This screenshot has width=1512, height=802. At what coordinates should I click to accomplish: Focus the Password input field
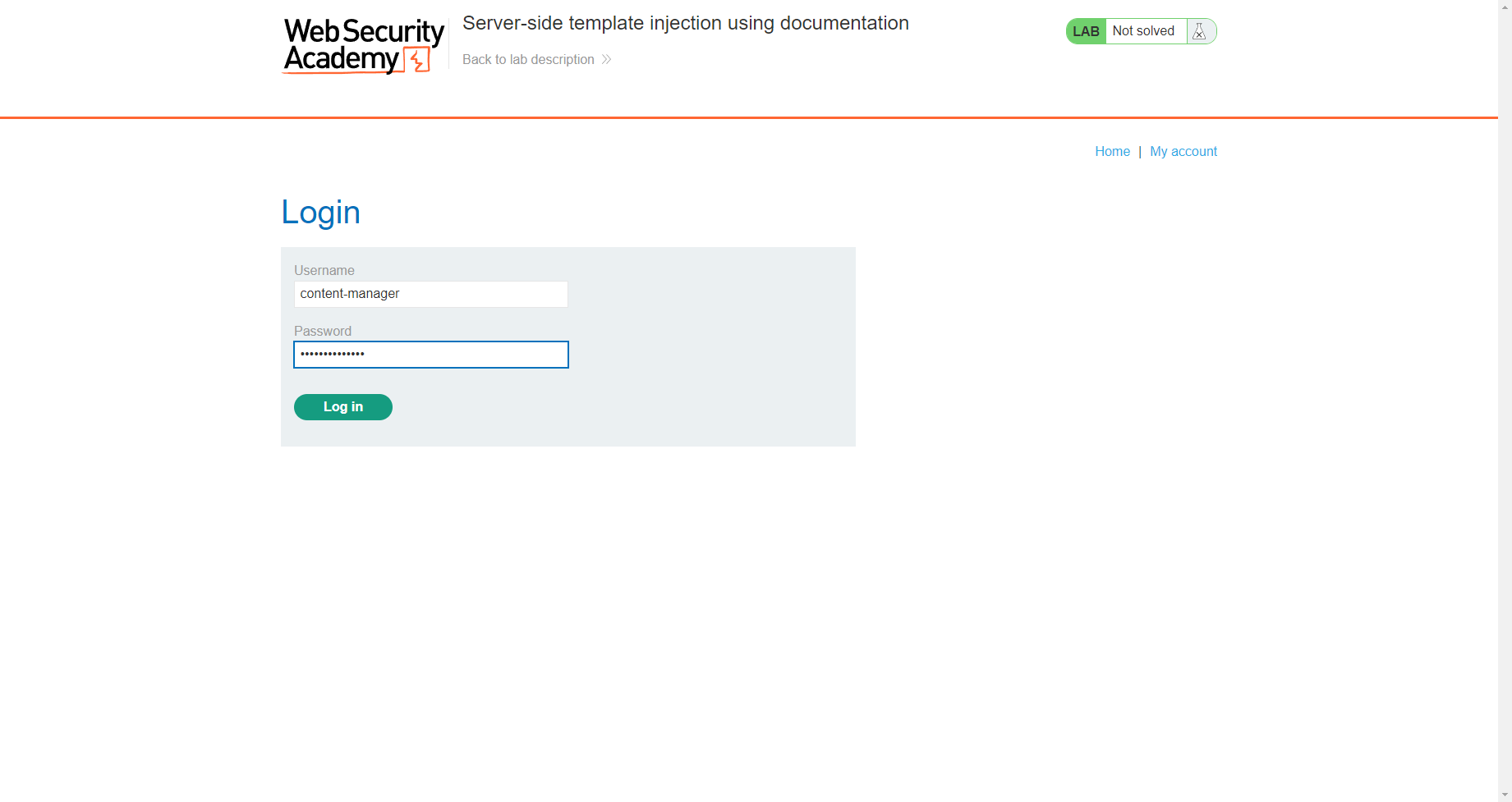[x=431, y=355]
